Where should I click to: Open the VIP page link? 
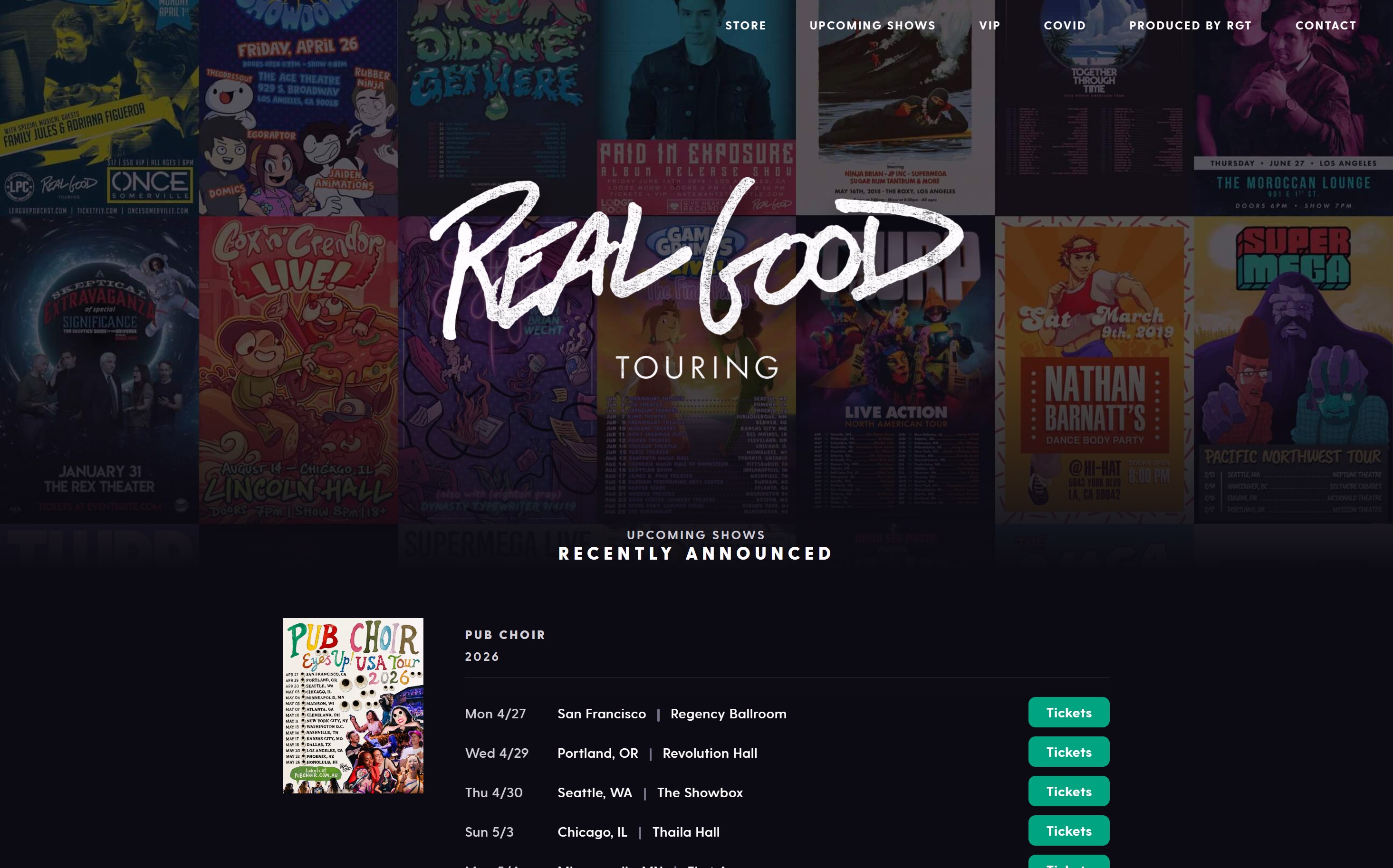pos(990,25)
